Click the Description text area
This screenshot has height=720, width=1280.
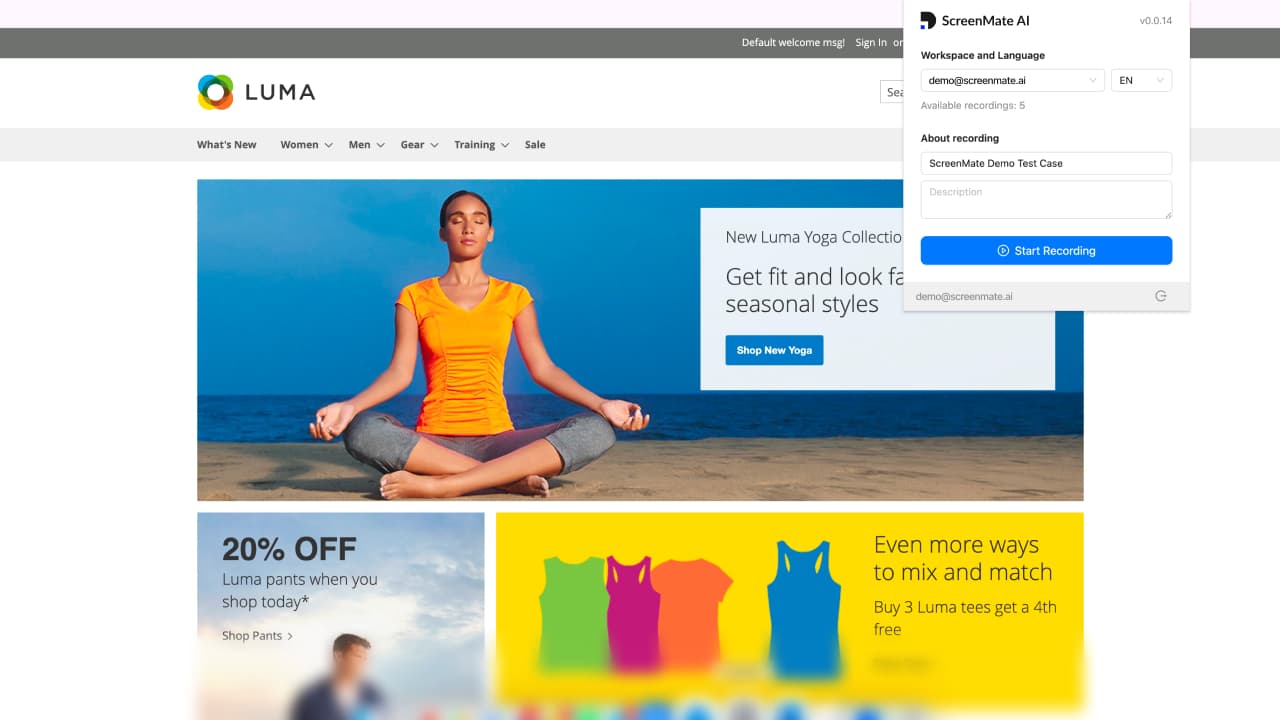(1046, 199)
